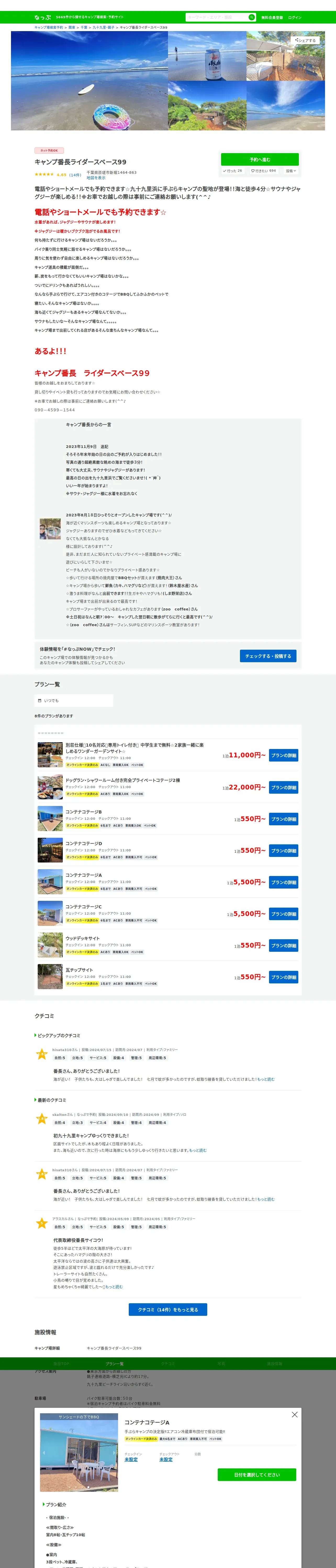Open the 千葉 breadcrumb link
Viewport: 336px width, 1568px height.
point(84,27)
